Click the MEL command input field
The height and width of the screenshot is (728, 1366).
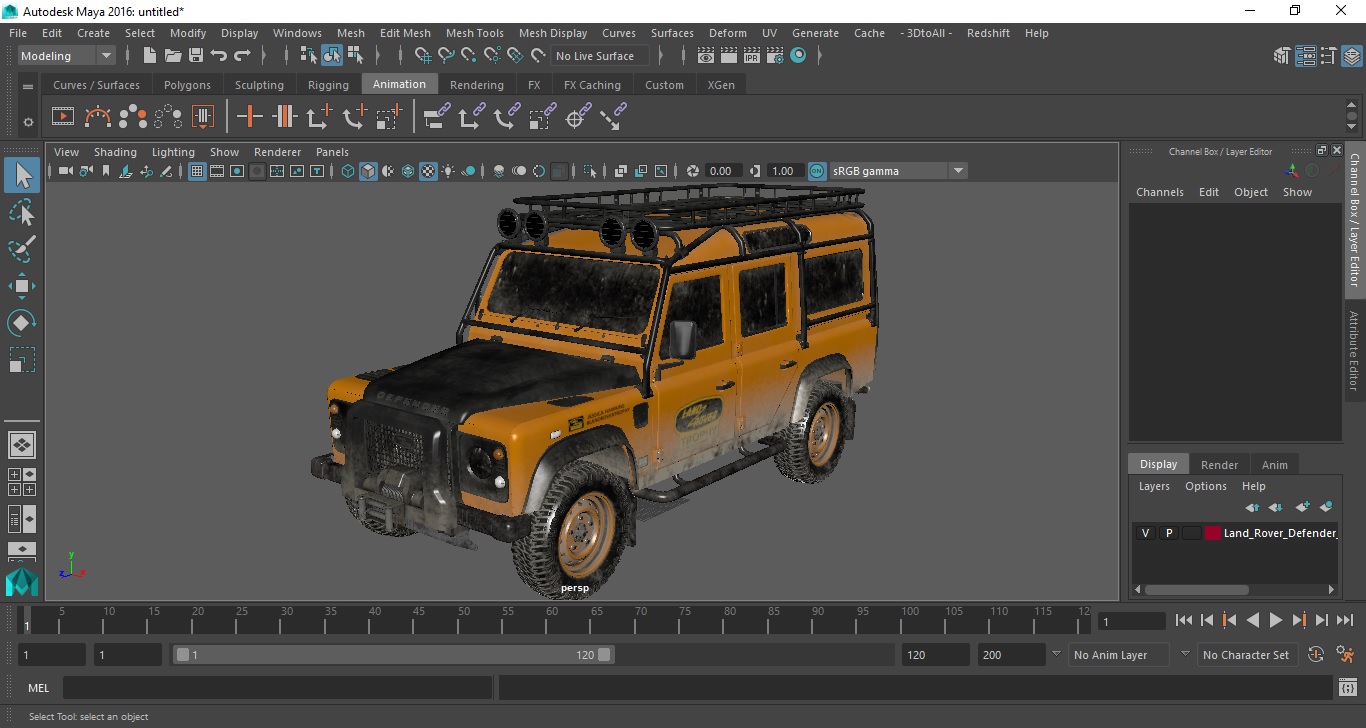pos(278,688)
